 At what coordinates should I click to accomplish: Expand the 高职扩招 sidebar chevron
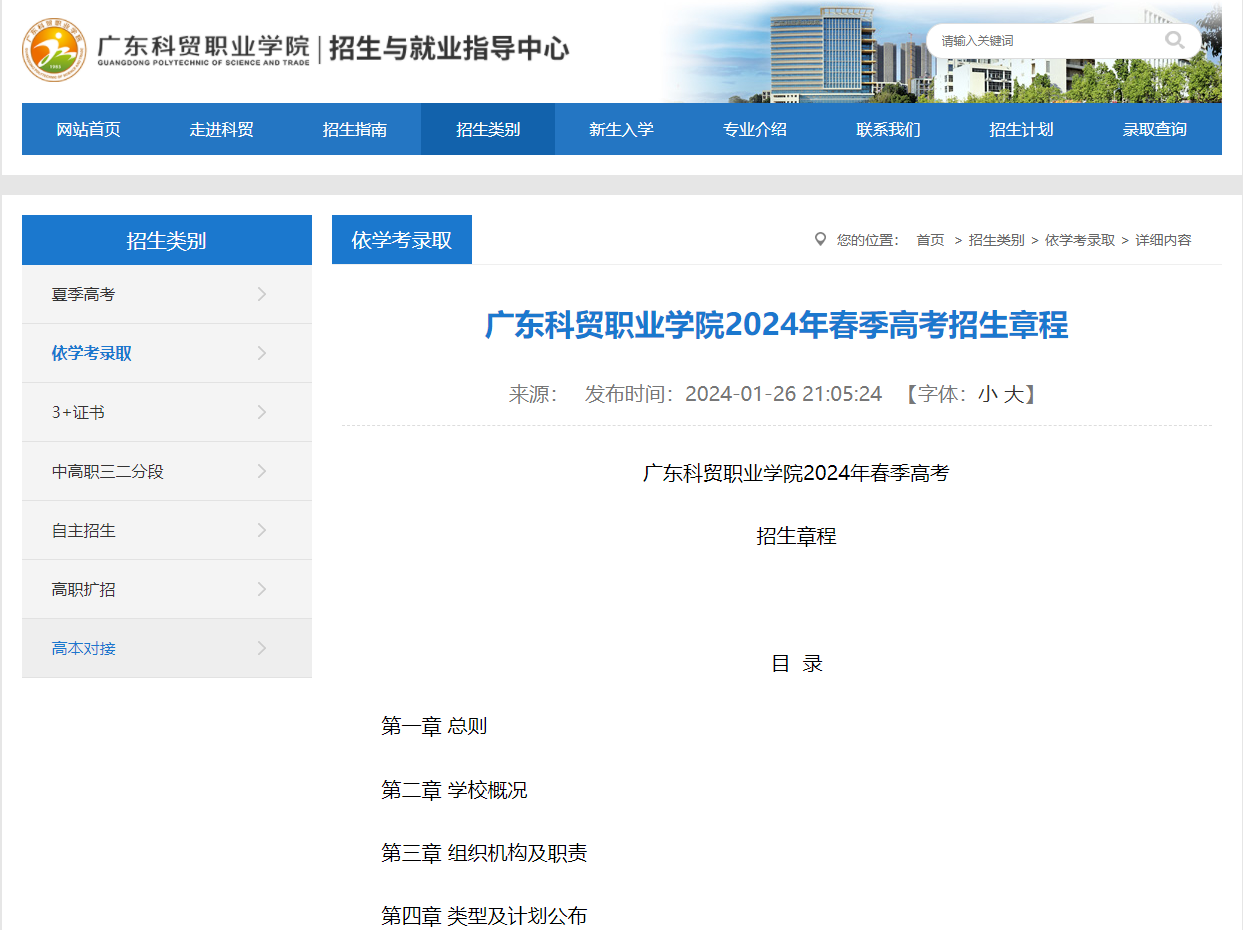pyautogui.click(x=261, y=588)
